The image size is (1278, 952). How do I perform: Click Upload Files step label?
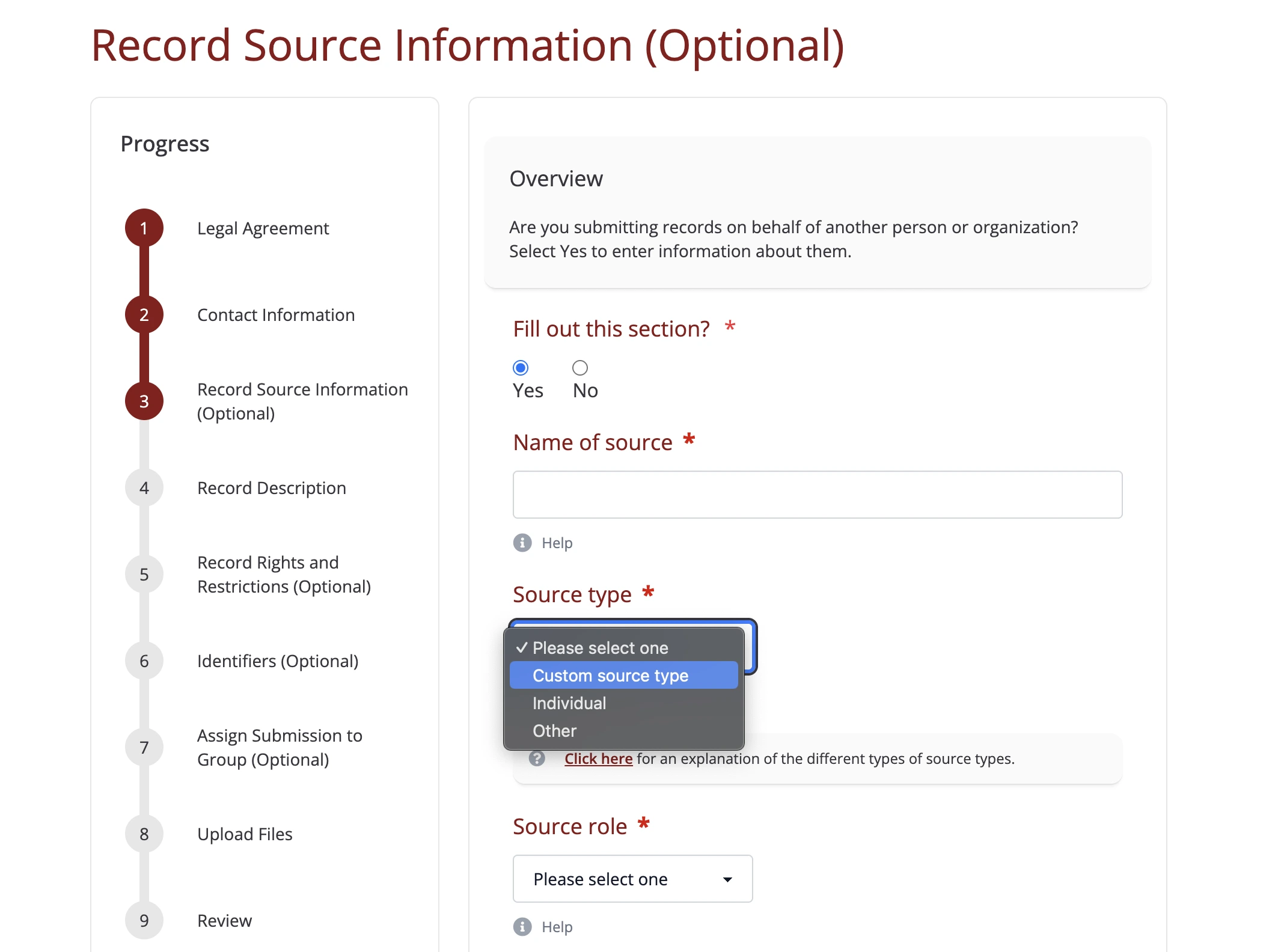pos(245,834)
